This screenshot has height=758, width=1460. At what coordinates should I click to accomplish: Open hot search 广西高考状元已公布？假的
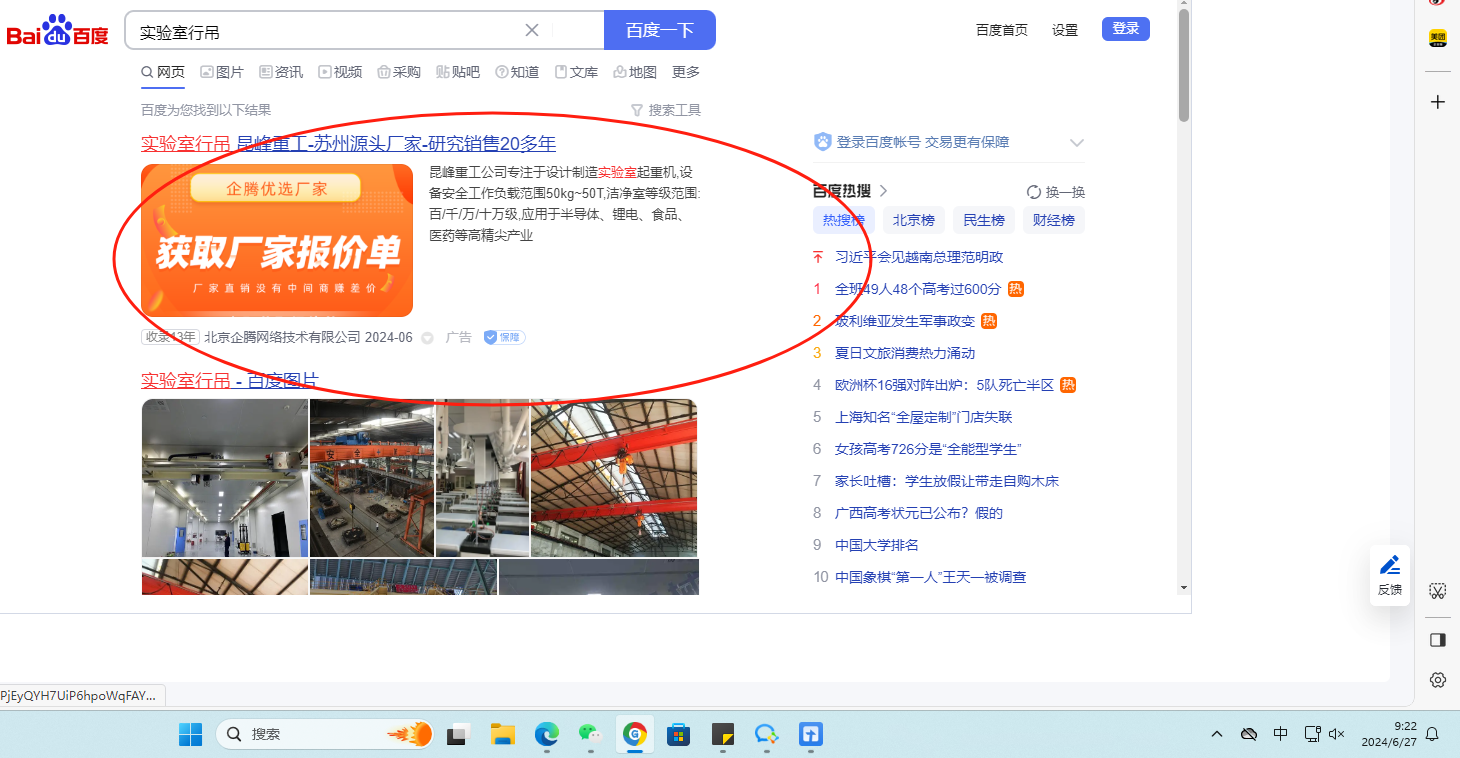(x=919, y=513)
